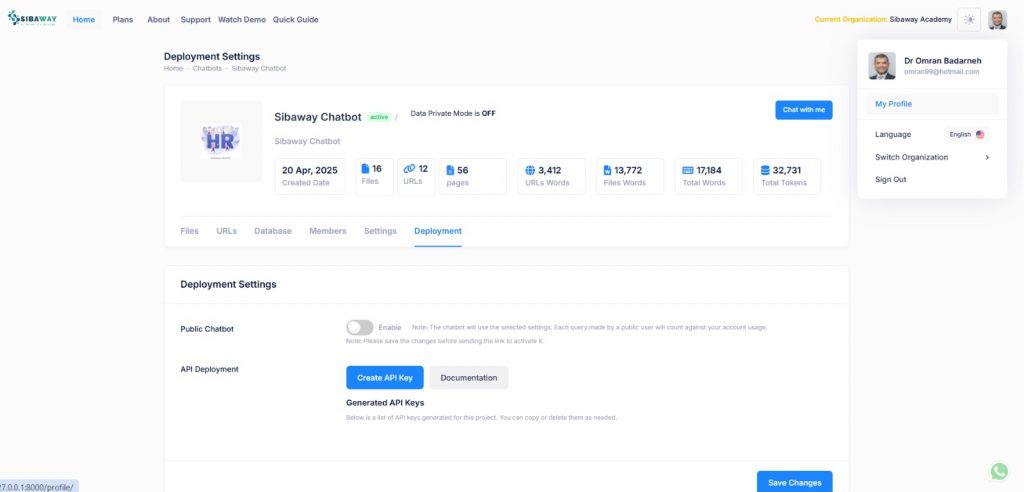
Task: Switch to the Settings tab
Action: (x=380, y=231)
